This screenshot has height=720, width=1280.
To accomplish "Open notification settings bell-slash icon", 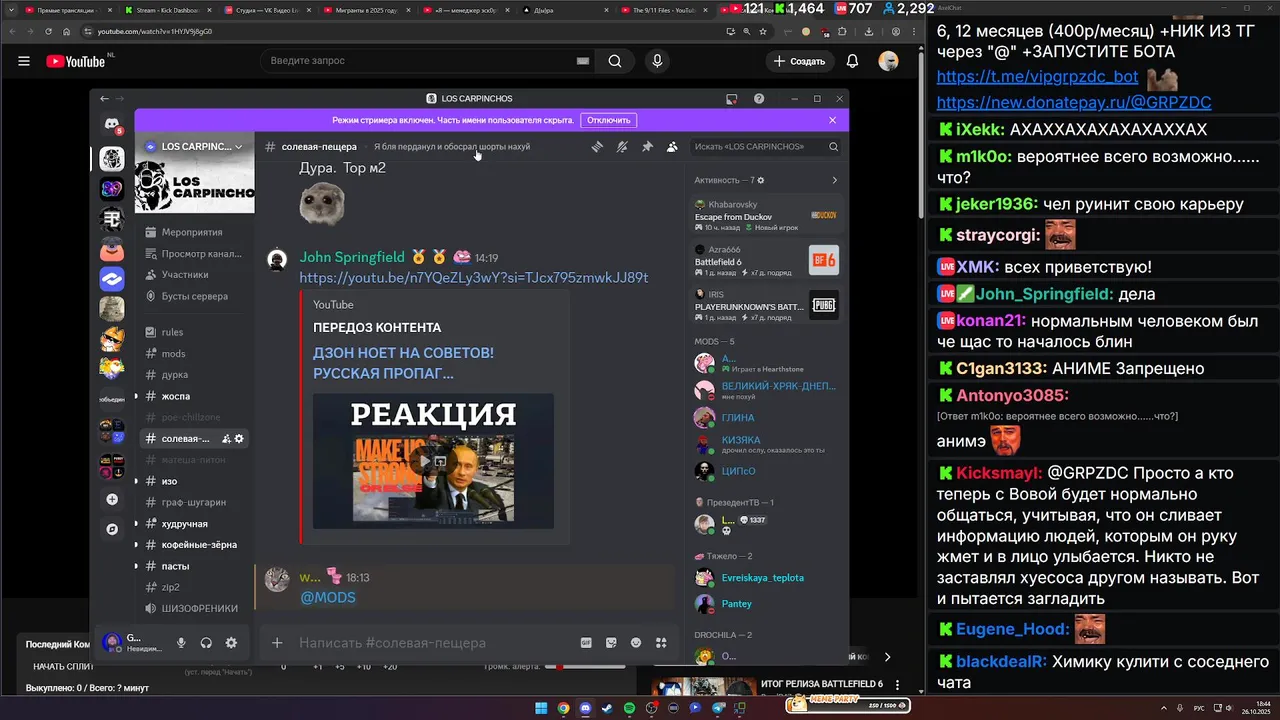I will pyautogui.click(x=622, y=146).
